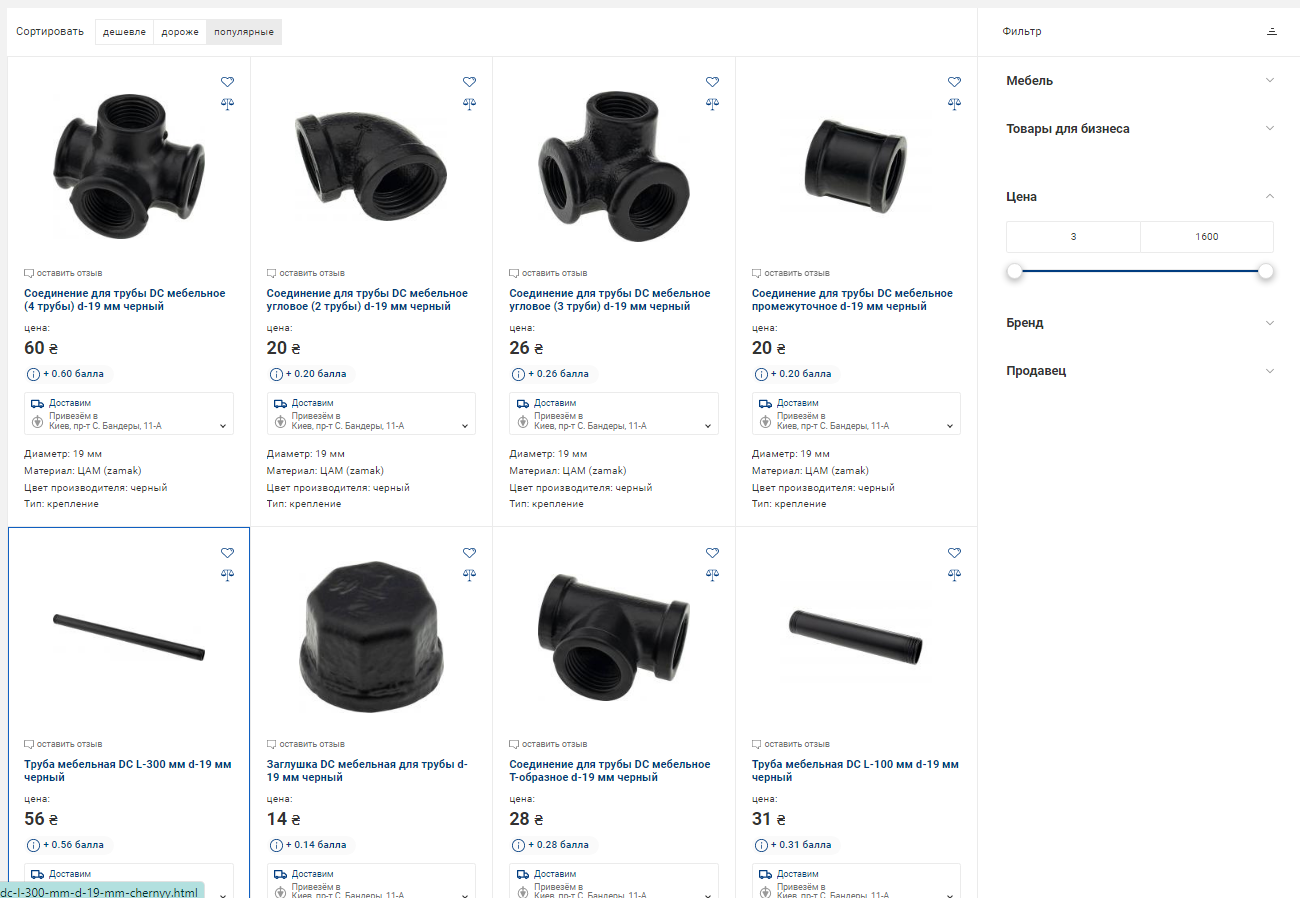Grab the minimum price slider handle

pyautogui.click(x=1015, y=271)
